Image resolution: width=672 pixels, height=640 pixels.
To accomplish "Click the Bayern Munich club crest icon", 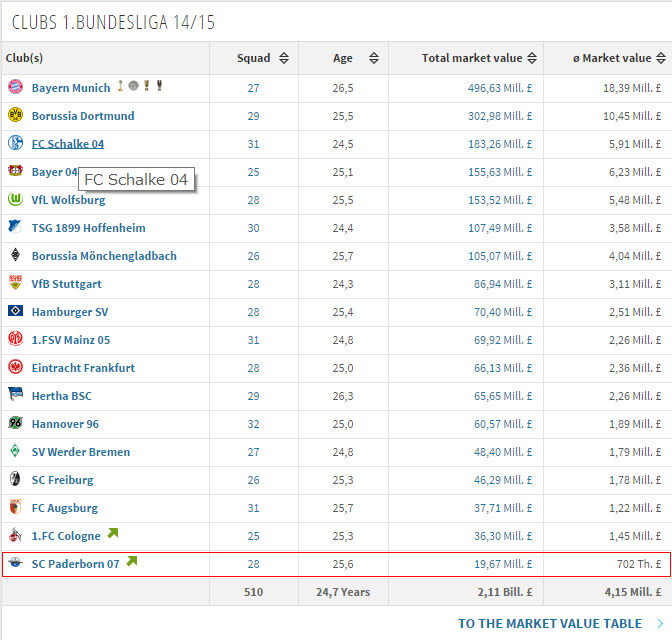I will click(x=15, y=88).
